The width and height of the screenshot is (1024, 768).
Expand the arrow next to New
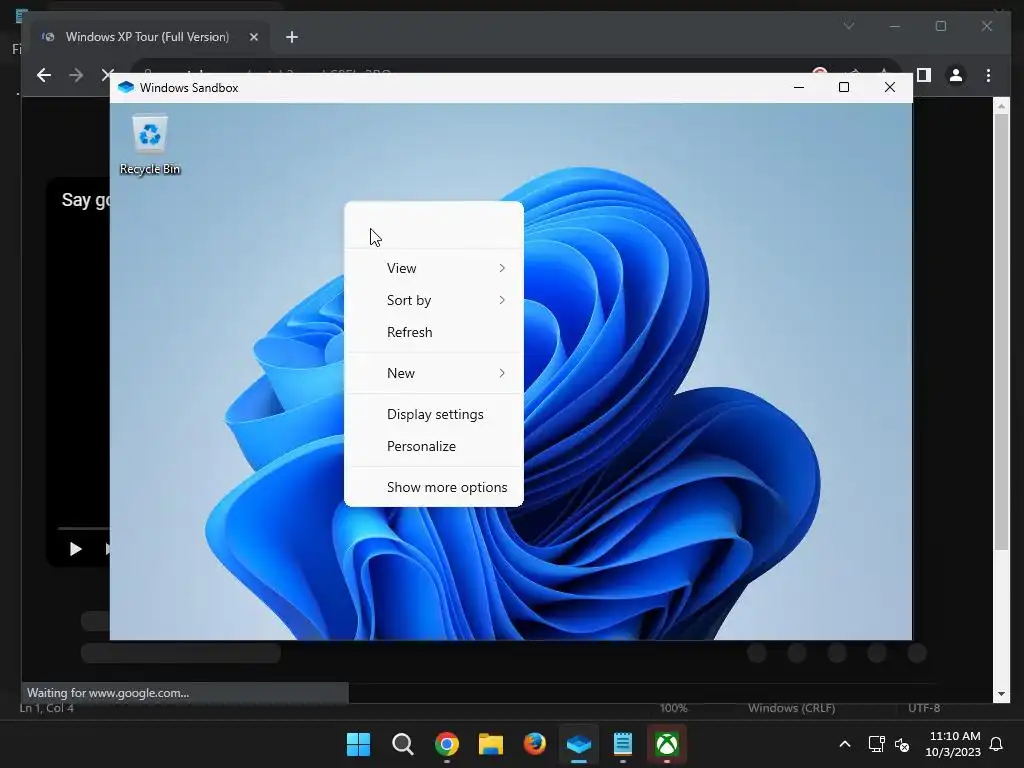pos(502,374)
